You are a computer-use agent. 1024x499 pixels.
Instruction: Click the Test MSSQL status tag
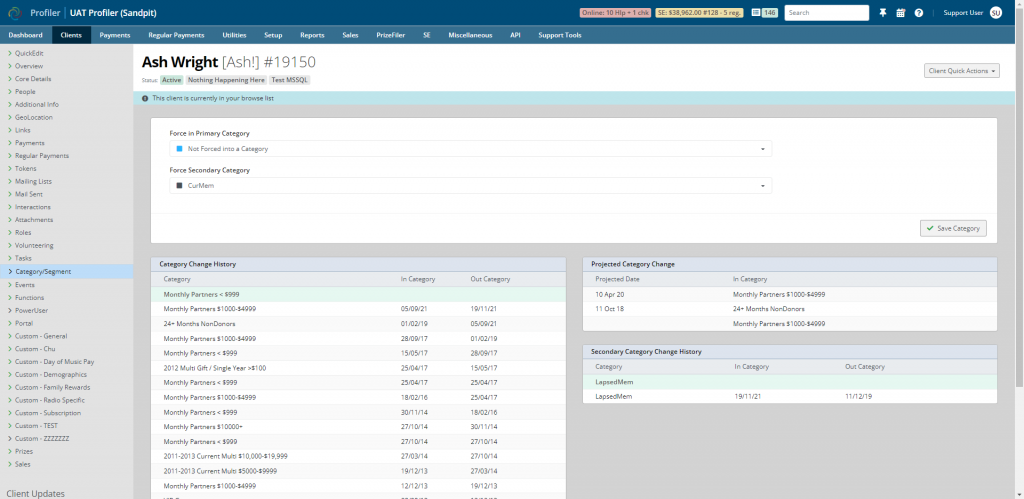click(x=289, y=80)
